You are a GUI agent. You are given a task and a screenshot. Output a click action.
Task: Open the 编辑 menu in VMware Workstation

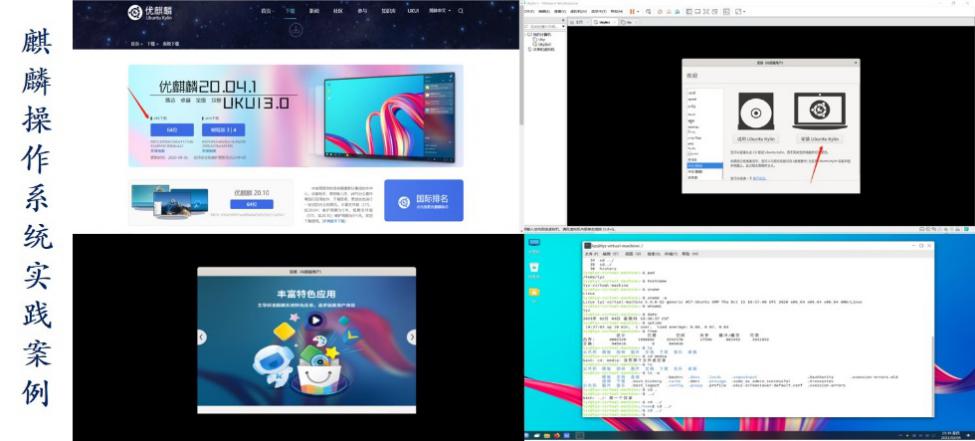tap(544, 11)
